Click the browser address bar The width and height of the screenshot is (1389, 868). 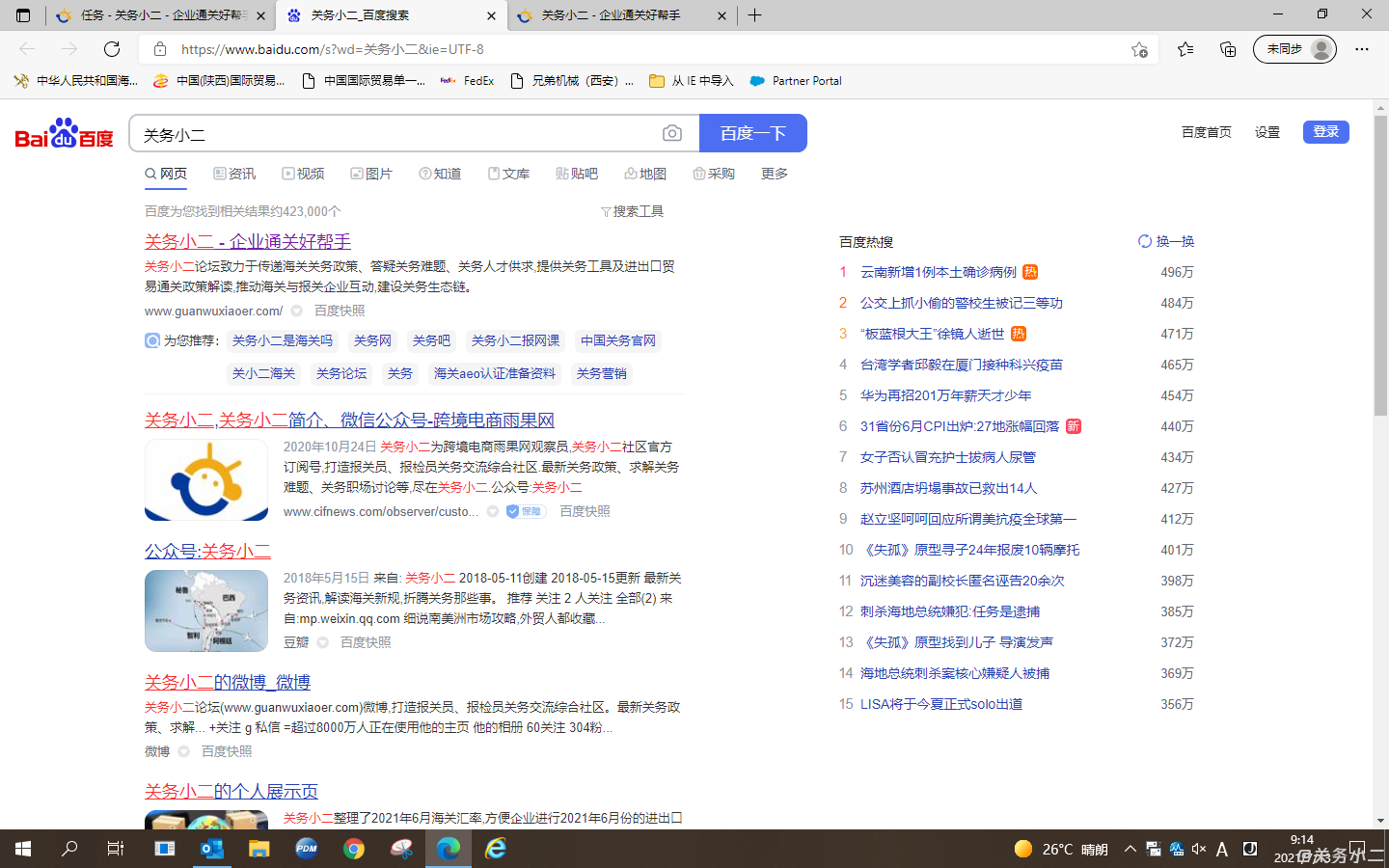[x=646, y=49]
